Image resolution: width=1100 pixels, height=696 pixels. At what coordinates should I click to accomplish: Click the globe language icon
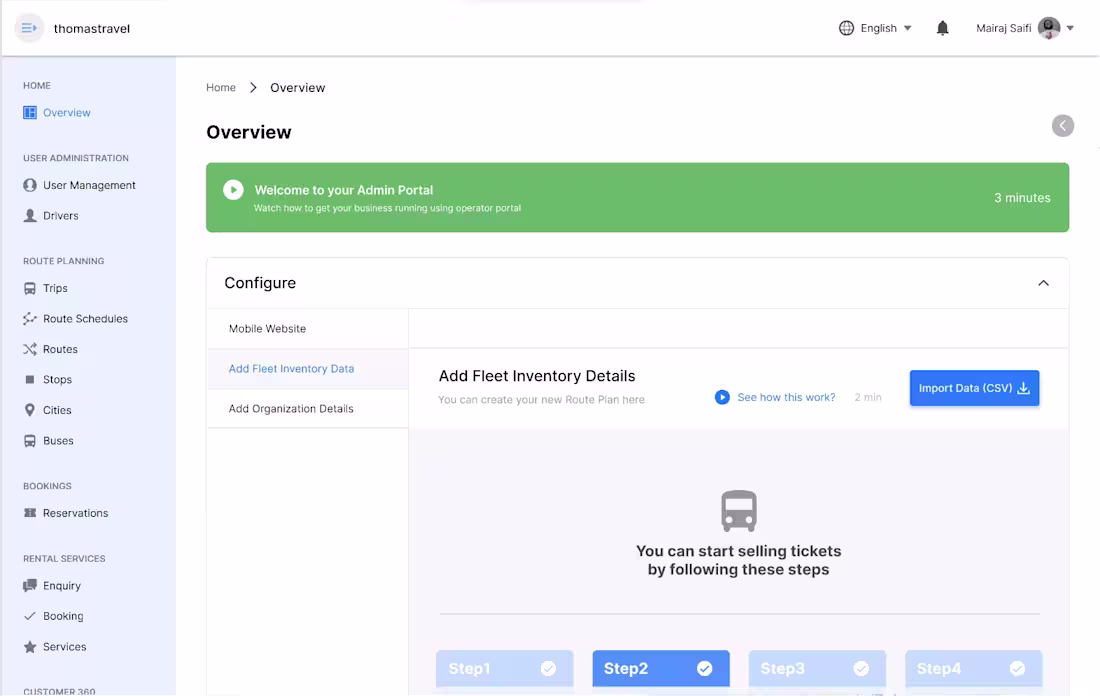tap(847, 28)
